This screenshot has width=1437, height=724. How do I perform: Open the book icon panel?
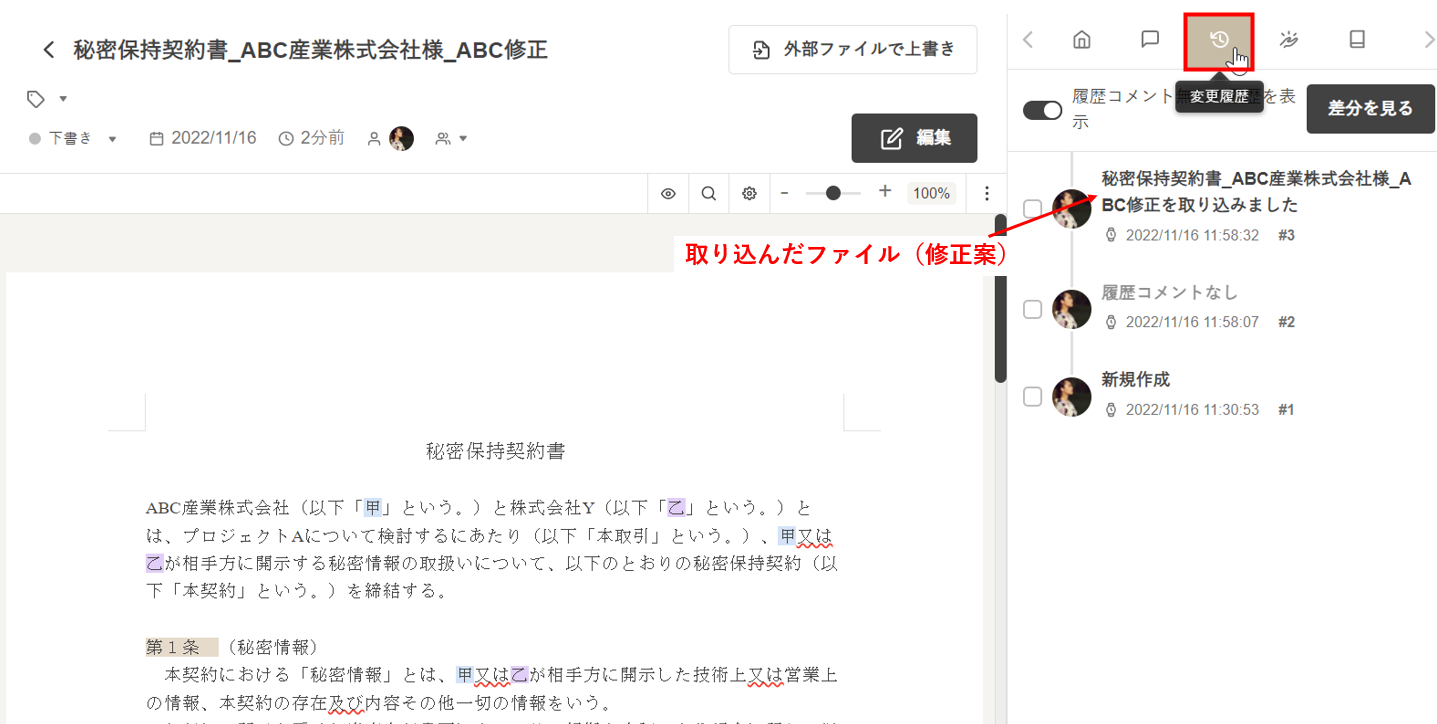(1357, 40)
